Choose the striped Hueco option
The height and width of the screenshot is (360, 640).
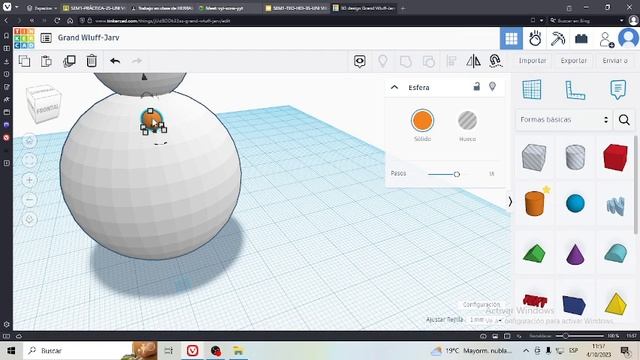[x=467, y=121]
